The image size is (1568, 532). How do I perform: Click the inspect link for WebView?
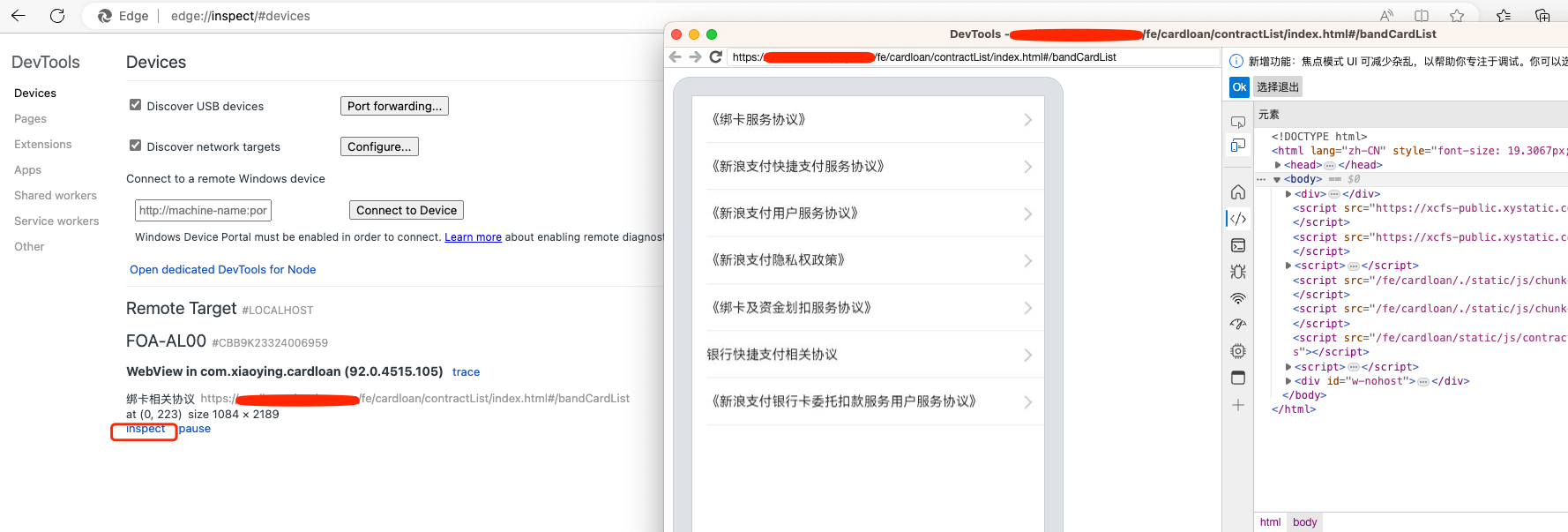pyautogui.click(x=146, y=429)
